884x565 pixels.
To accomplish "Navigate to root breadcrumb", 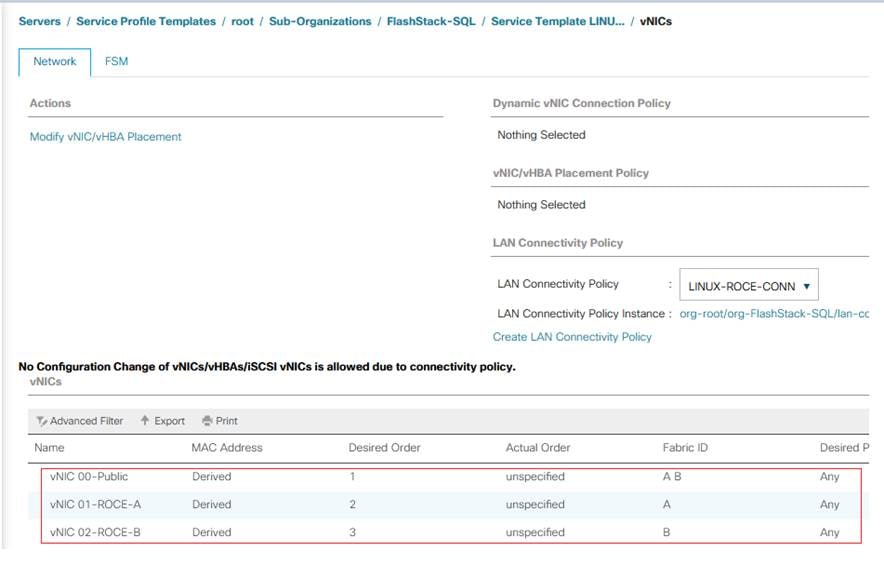I will click(242, 21).
